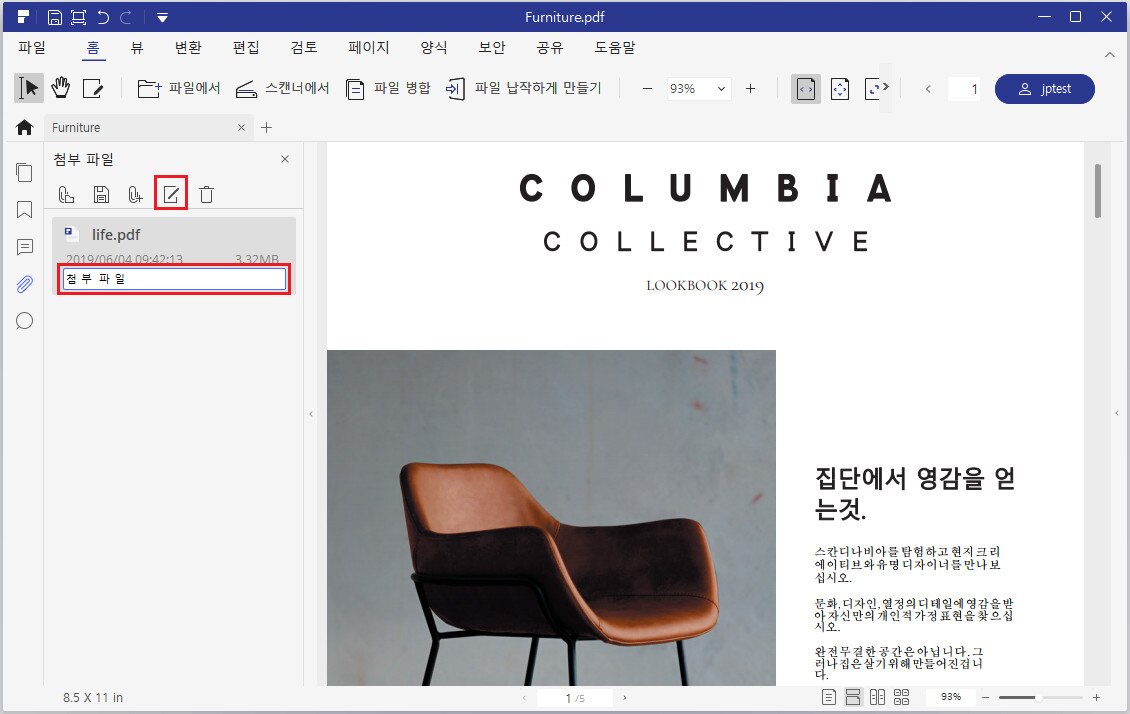The height and width of the screenshot is (714, 1130).
Task: Add a new tab with the plus button
Action: click(x=267, y=128)
